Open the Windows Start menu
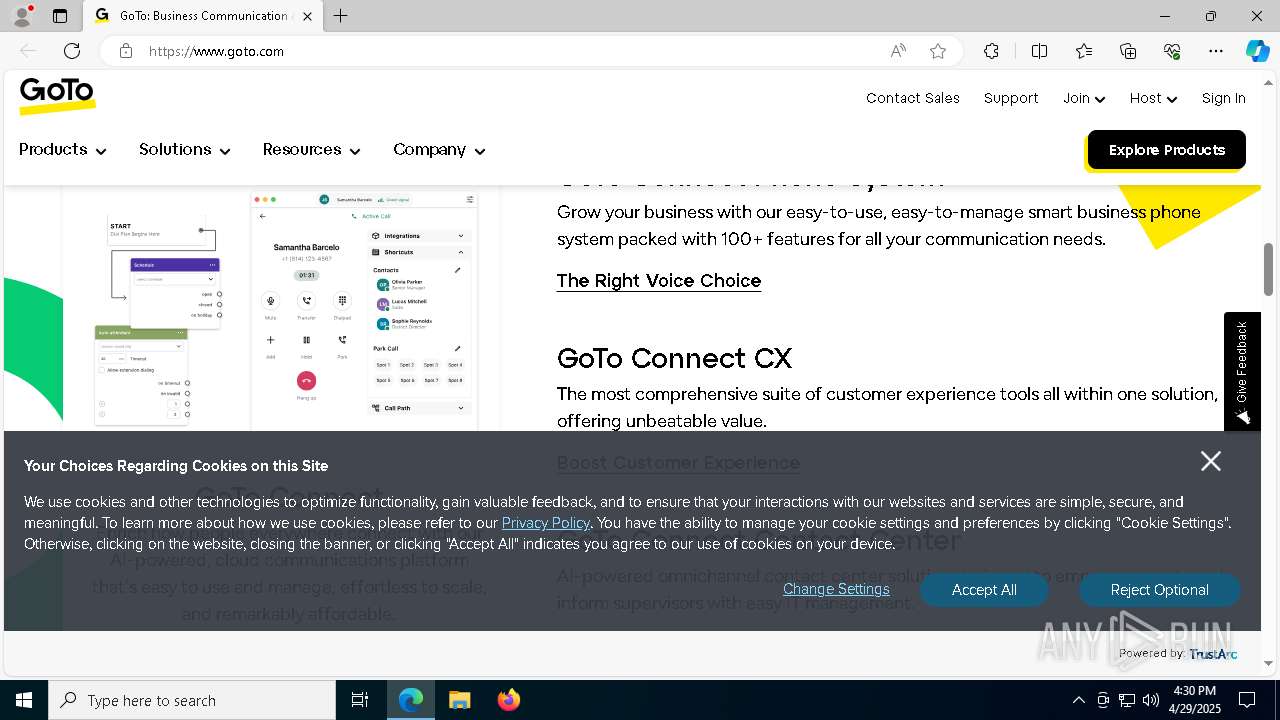The image size is (1280, 720). 24,700
